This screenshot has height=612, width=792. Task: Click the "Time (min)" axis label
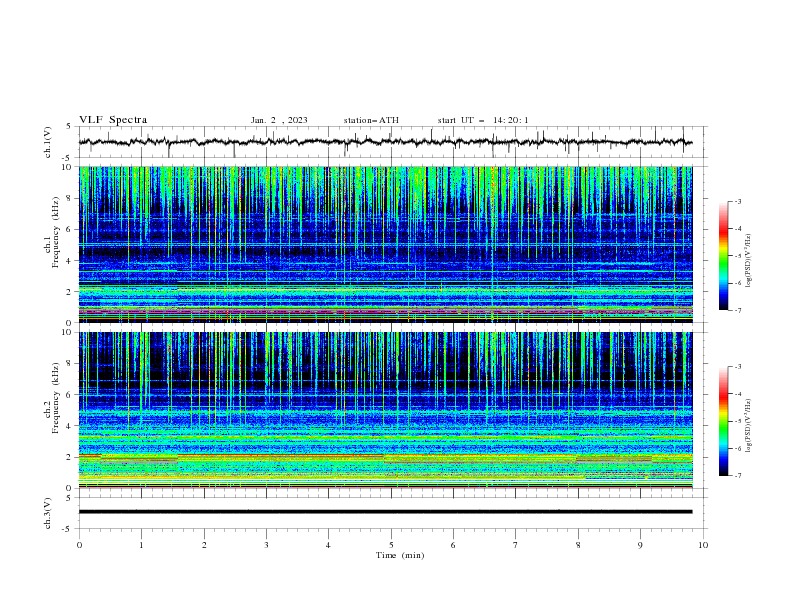pyautogui.click(x=400, y=555)
